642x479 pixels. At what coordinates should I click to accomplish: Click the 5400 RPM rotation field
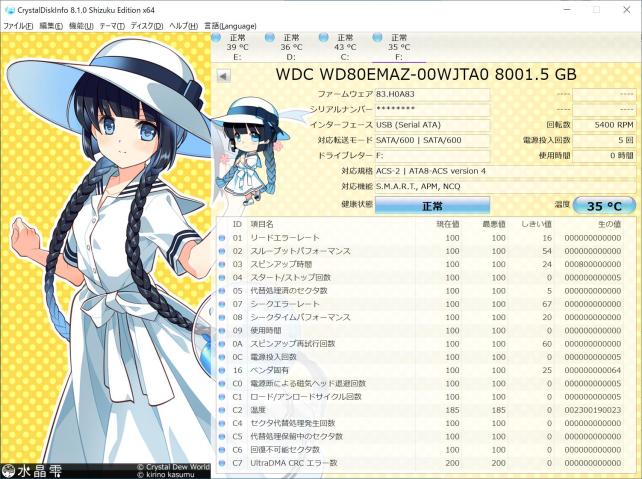click(x=604, y=125)
